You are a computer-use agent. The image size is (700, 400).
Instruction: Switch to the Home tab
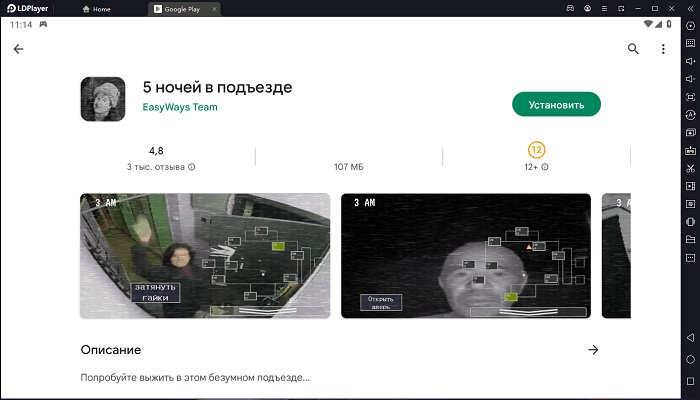pyautogui.click(x=96, y=9)
